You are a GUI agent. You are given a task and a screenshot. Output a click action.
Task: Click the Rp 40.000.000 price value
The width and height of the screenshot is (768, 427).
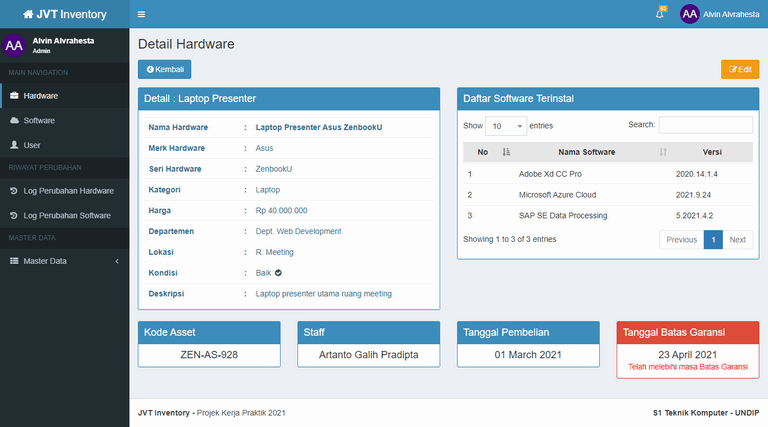pyautogui.click(x=282, y=211)
